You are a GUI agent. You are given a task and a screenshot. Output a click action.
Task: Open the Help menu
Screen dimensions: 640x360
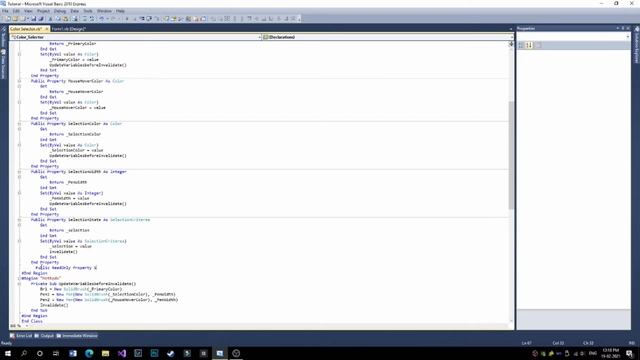click(120, 11)
